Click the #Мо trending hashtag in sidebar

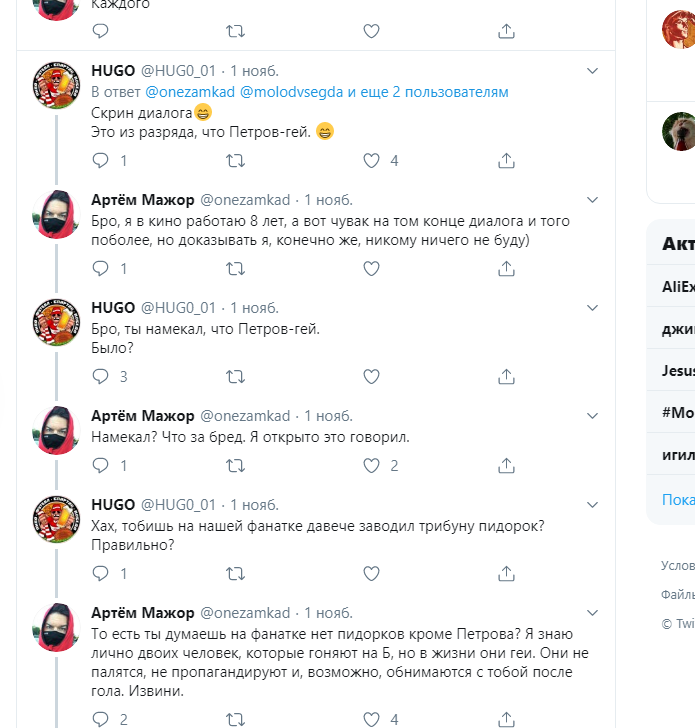coord(677,412)
